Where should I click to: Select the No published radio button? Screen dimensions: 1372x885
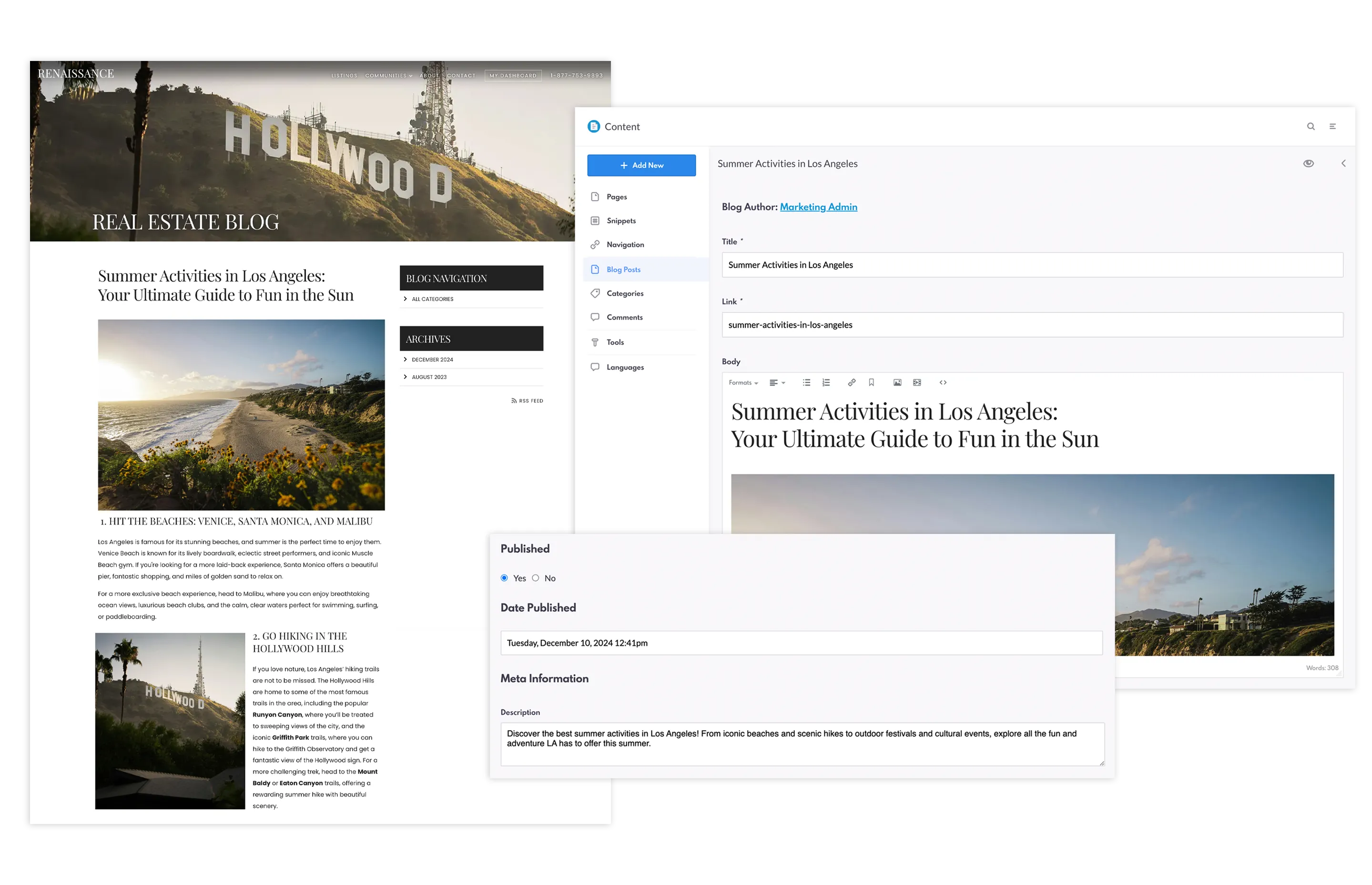click(x=535, y=578)
